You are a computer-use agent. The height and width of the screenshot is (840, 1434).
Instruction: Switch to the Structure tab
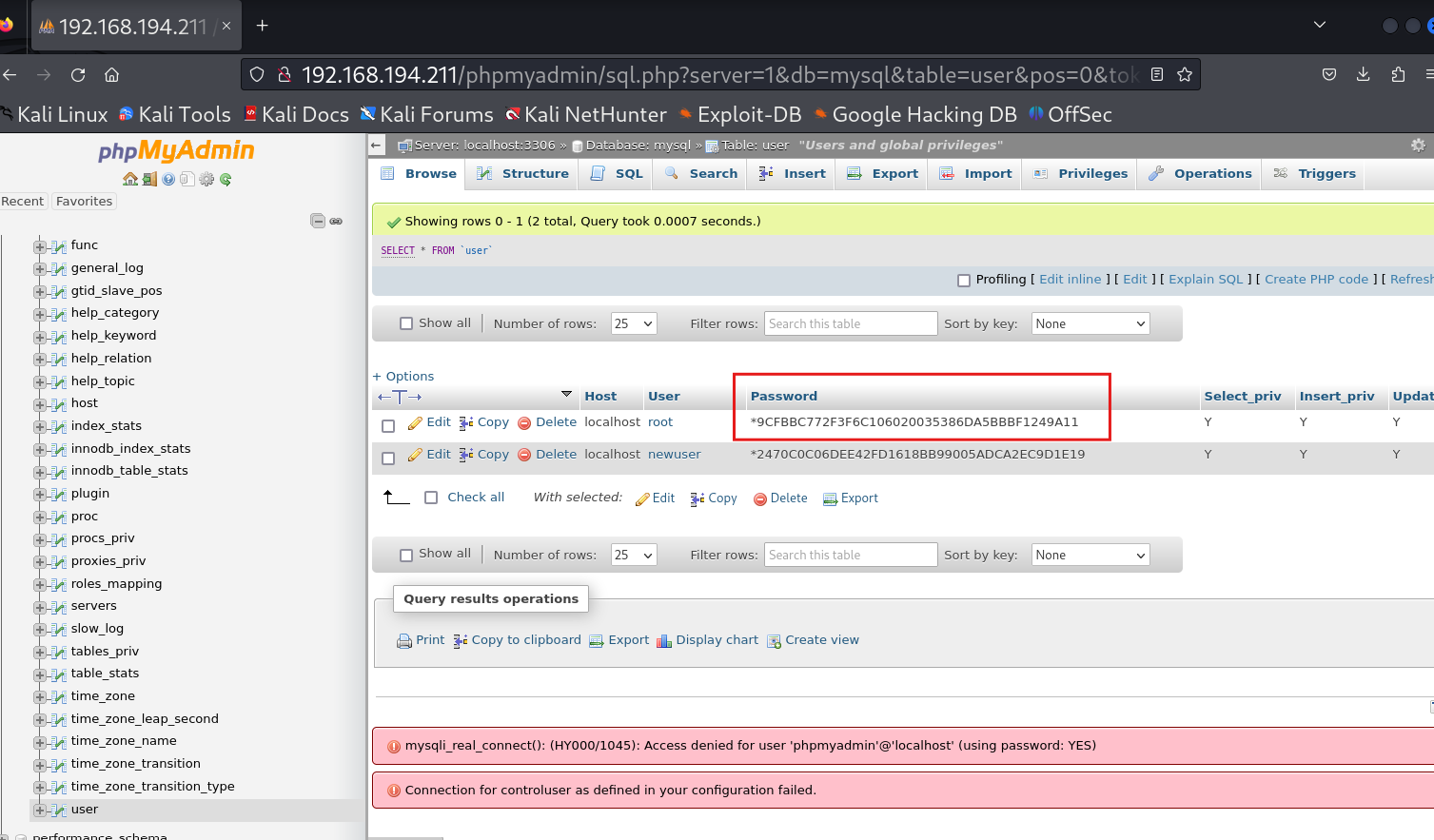click(x=522, y=173)
